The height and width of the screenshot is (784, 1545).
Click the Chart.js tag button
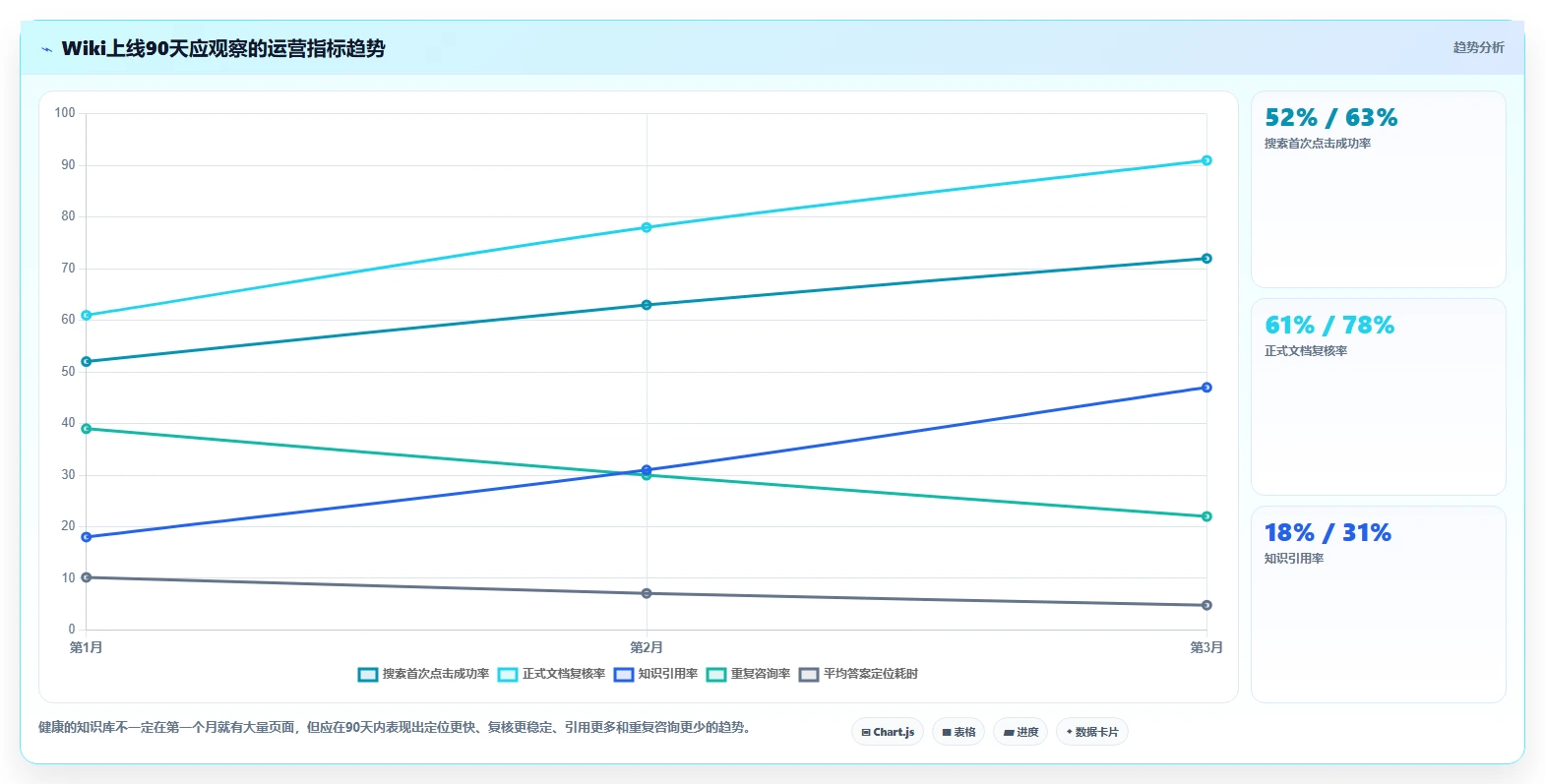888,732
